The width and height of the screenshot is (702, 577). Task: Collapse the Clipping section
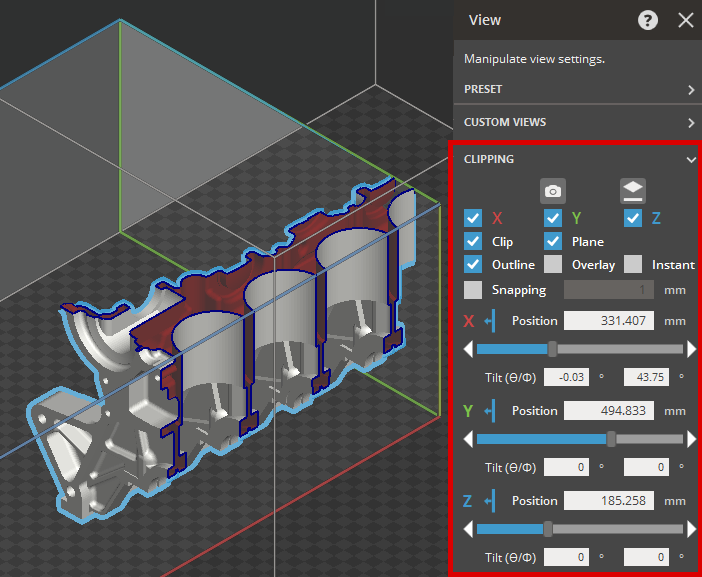690,159
